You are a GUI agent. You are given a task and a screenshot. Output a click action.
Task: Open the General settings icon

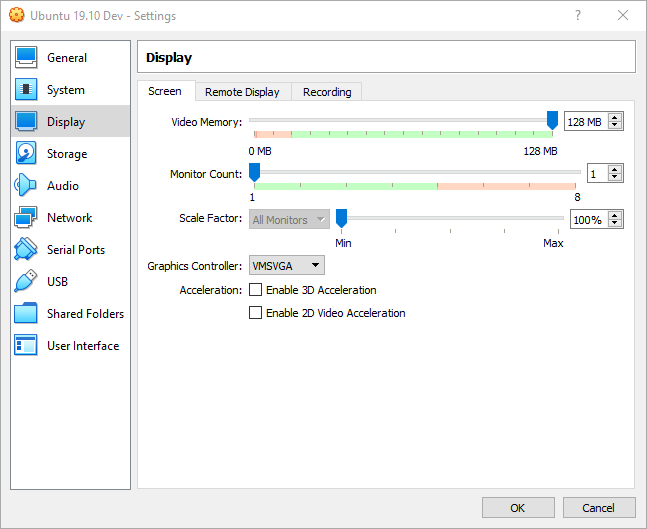coord(26,57)
